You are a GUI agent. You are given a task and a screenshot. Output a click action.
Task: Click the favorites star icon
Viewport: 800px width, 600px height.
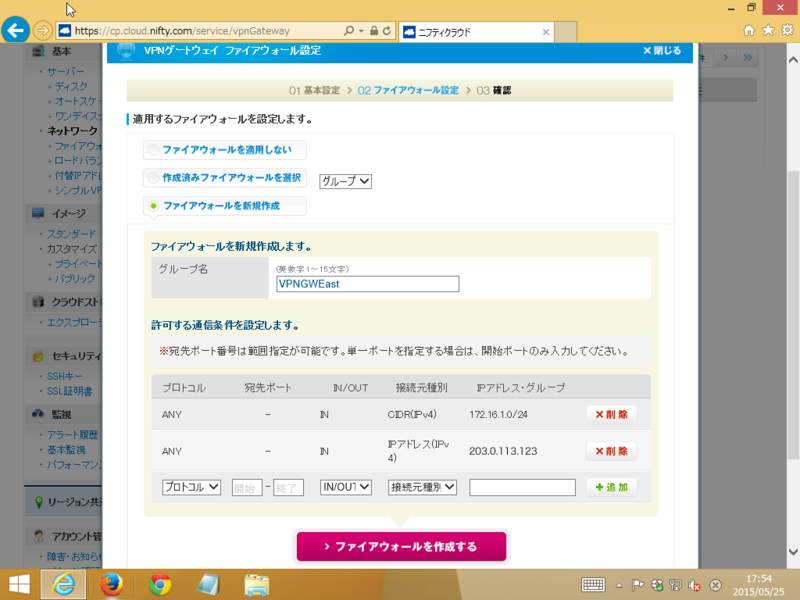pyautogui.click(x=768, y=30)
